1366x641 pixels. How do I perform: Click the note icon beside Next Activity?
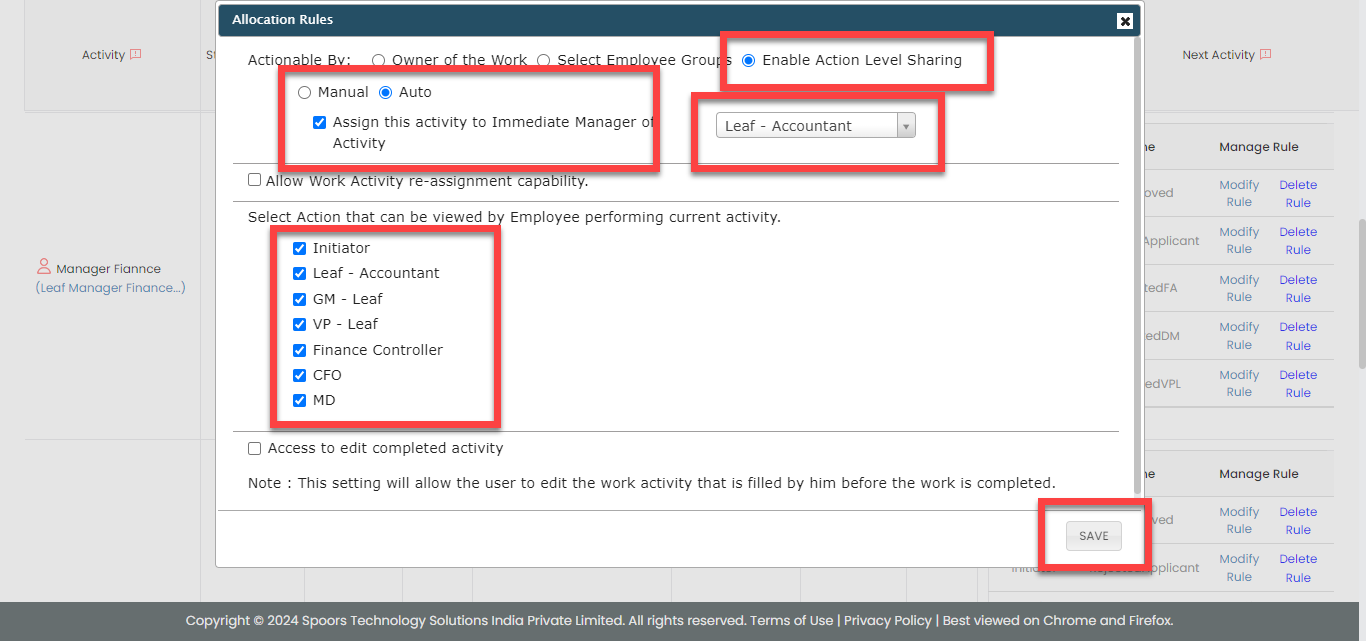tap(1265, 55)
